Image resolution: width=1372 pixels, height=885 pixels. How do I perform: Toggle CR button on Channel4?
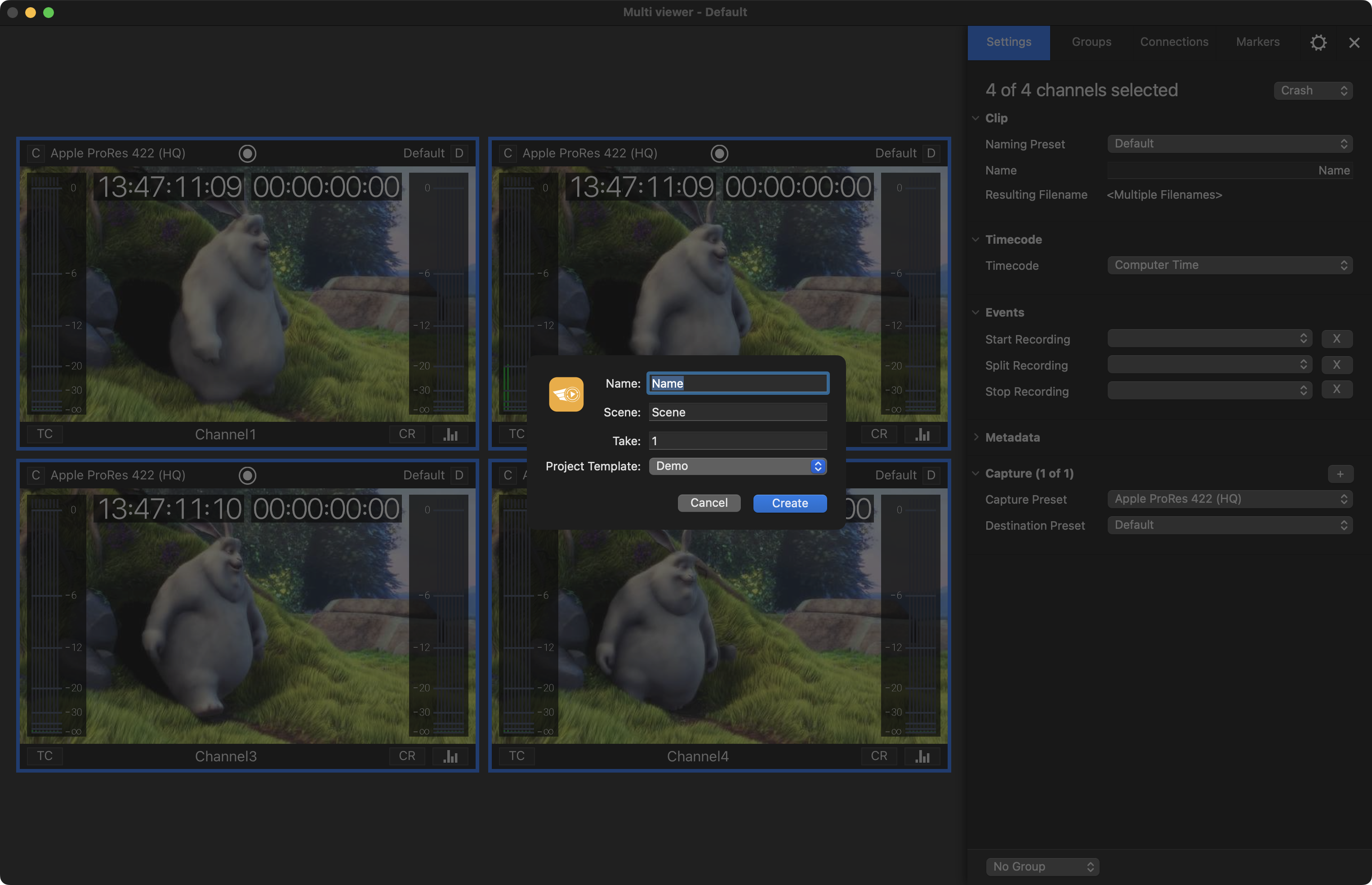pos(879,755)
